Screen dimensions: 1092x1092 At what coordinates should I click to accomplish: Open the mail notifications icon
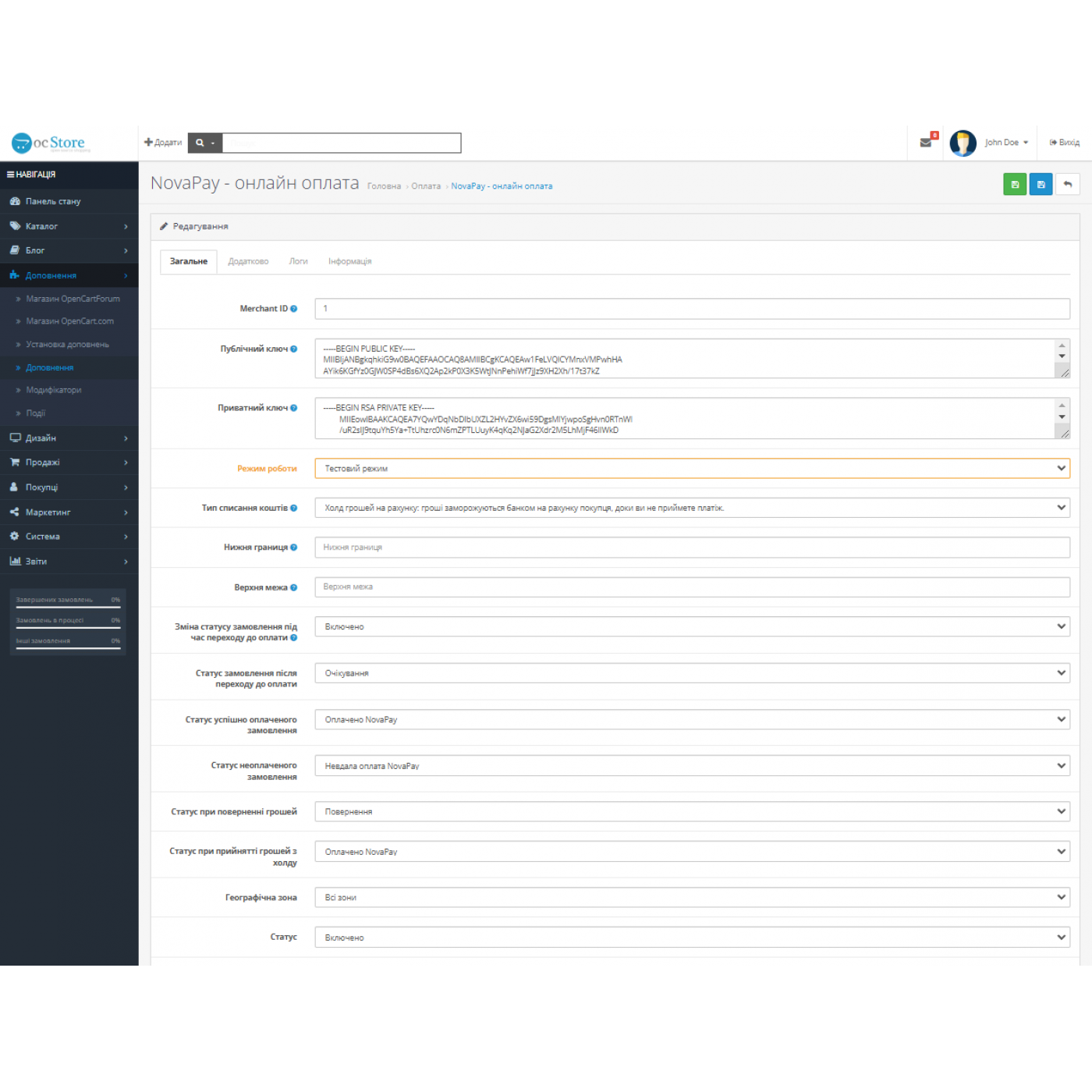click(926, 143)
